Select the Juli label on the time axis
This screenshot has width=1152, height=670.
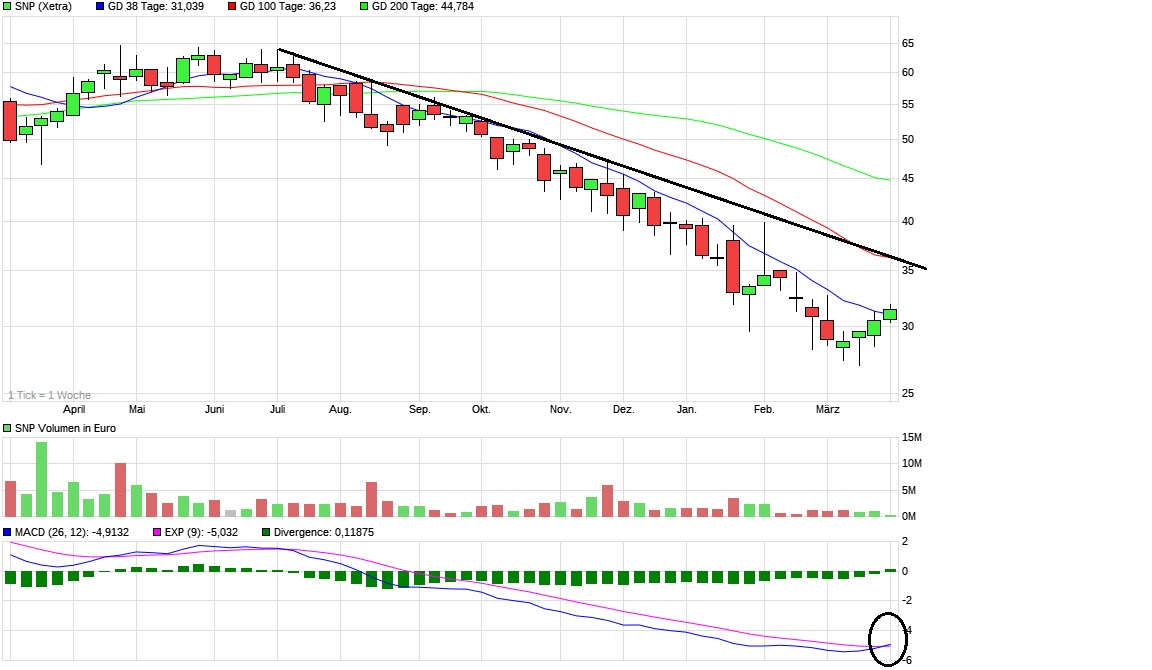[x=279, y=409]
